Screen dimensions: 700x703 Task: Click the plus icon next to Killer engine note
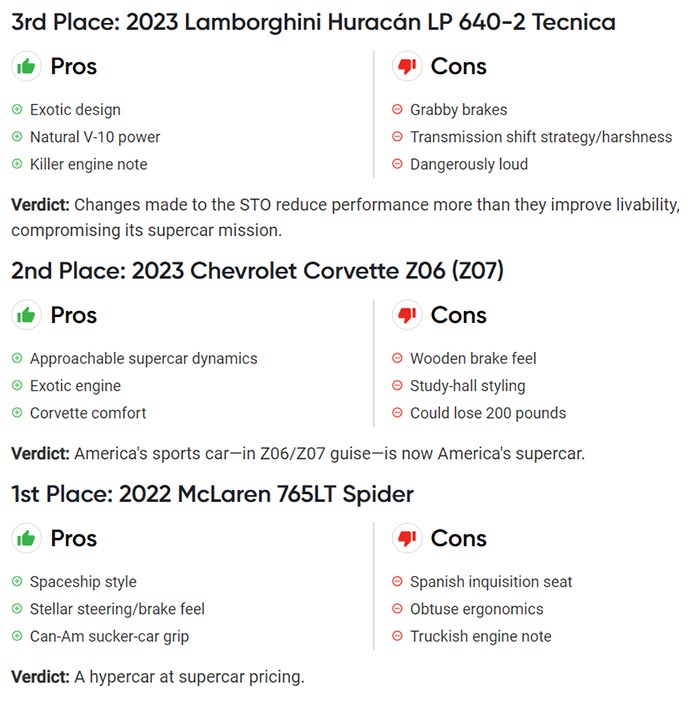(17, 164)
